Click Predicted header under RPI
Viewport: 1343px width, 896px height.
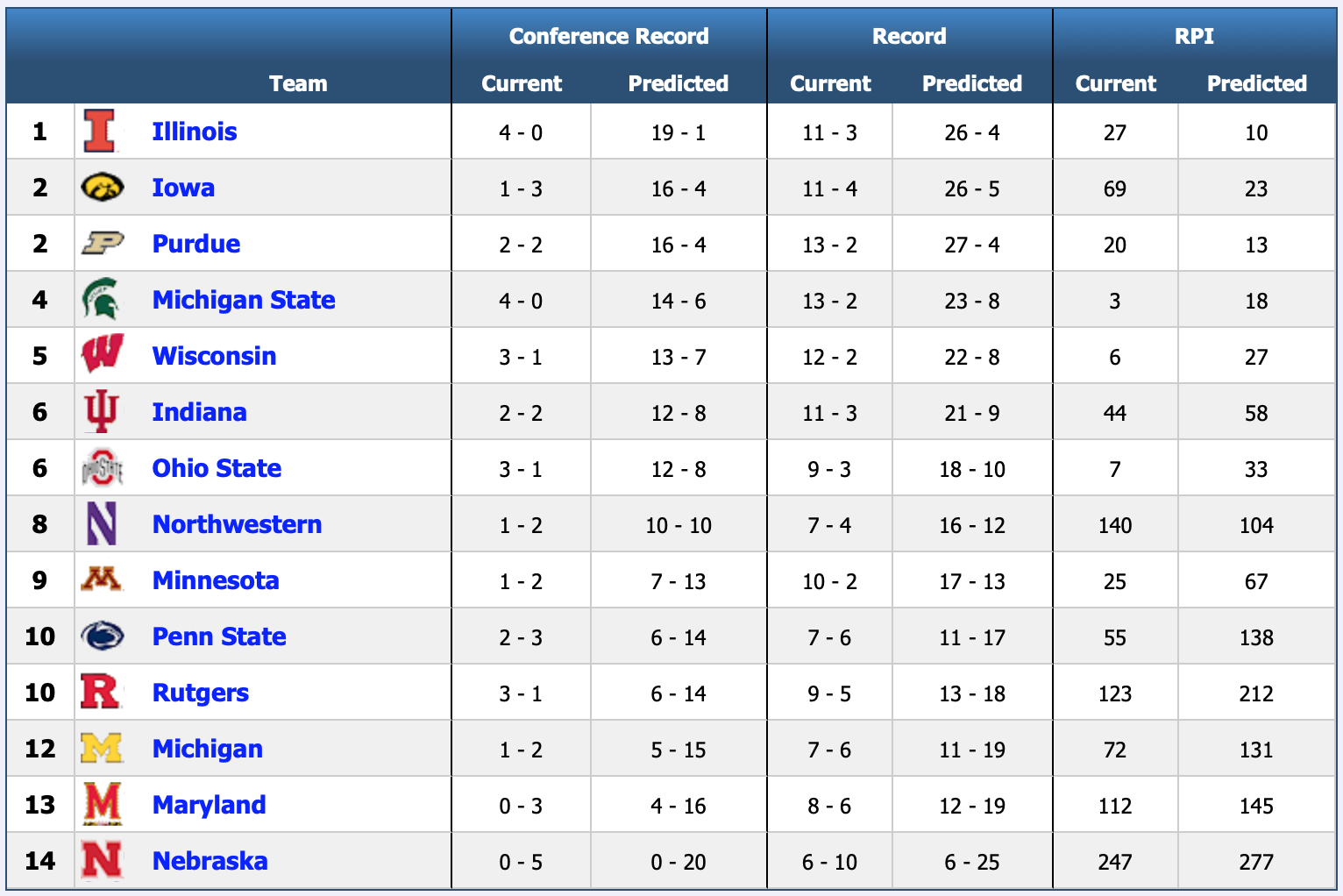pyautogui.click(x=1256, y=83)
